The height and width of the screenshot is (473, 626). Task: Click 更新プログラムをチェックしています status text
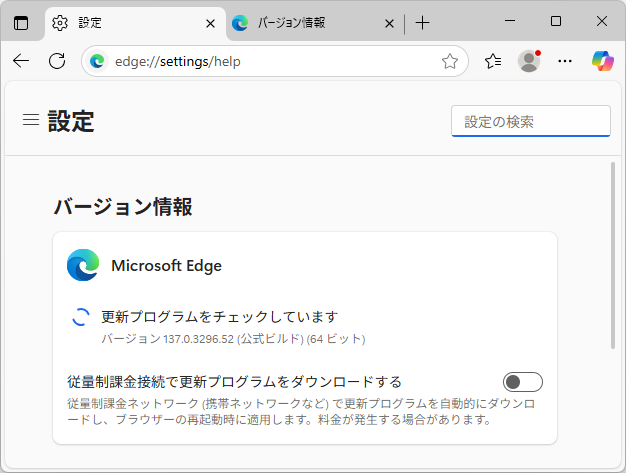220,317
